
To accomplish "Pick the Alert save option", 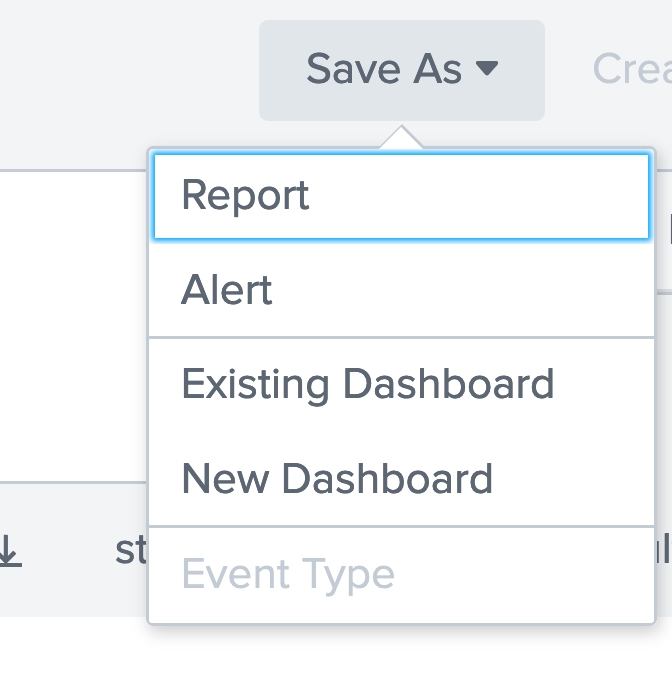I will 227,291.
